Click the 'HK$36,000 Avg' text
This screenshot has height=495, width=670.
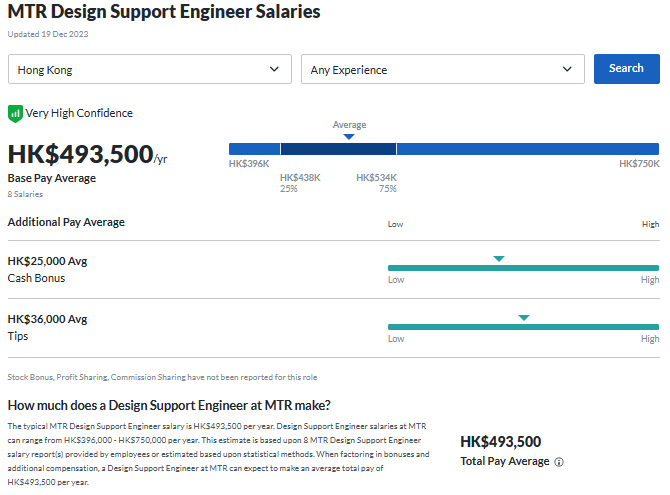(x=47, y=319)
